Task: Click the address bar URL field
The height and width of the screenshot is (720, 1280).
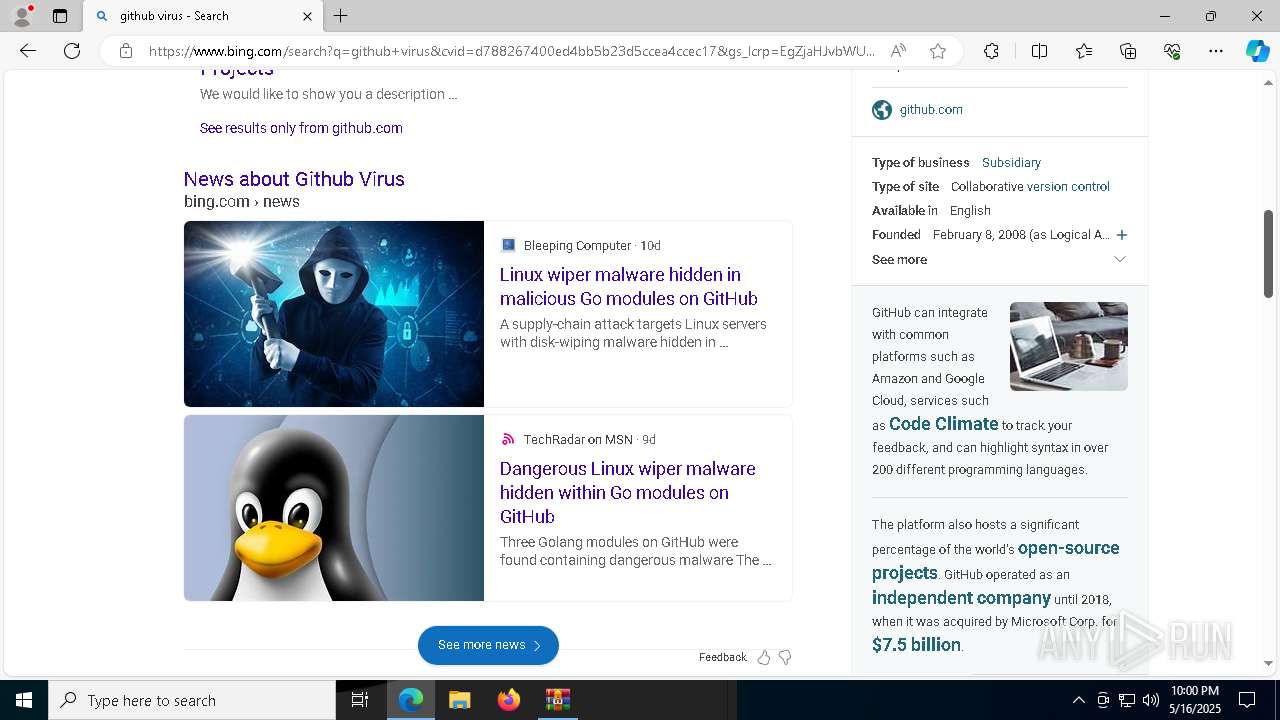Action: click(x=511, y=51)
